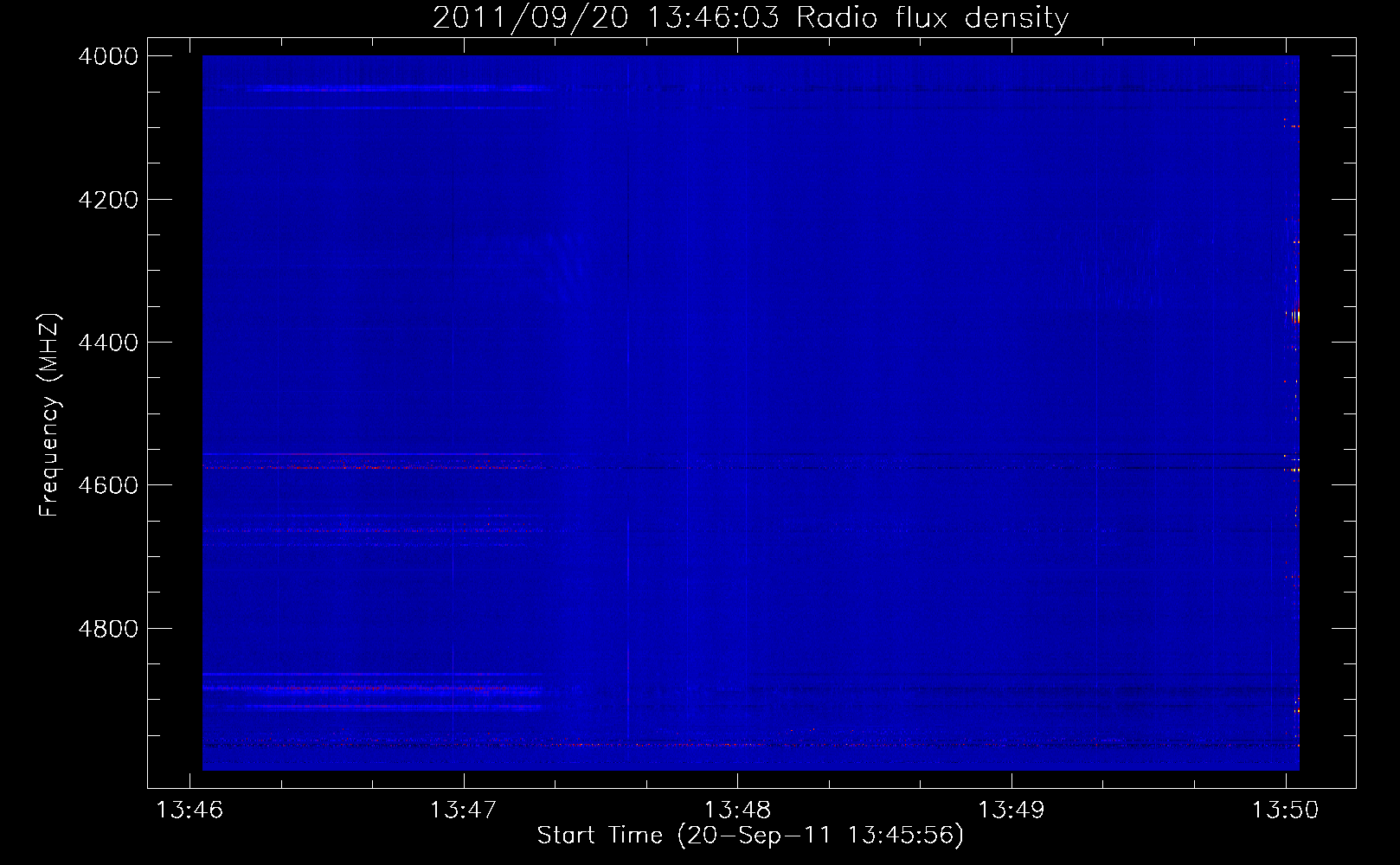Click the 'Start Time (20-Sep-11 13:45:56)' label

coord(750,836)
